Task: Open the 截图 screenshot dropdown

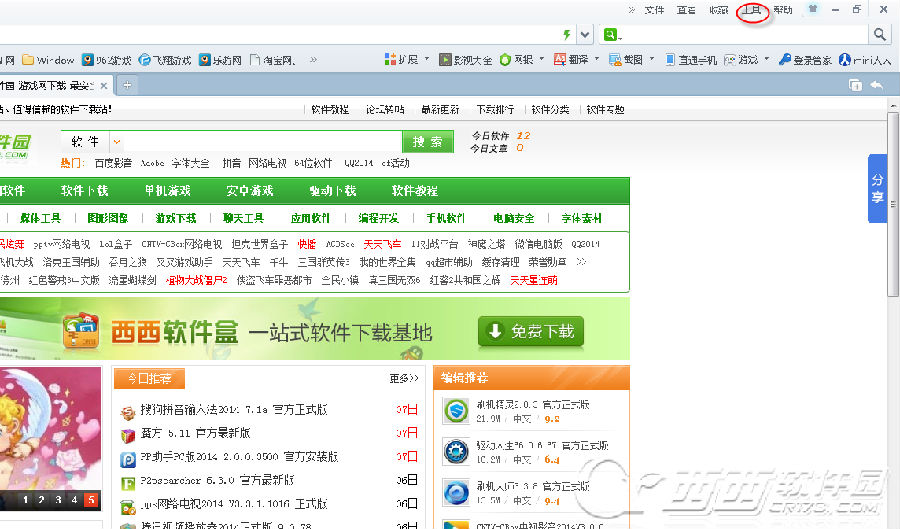Action: [x=631, y=60]
